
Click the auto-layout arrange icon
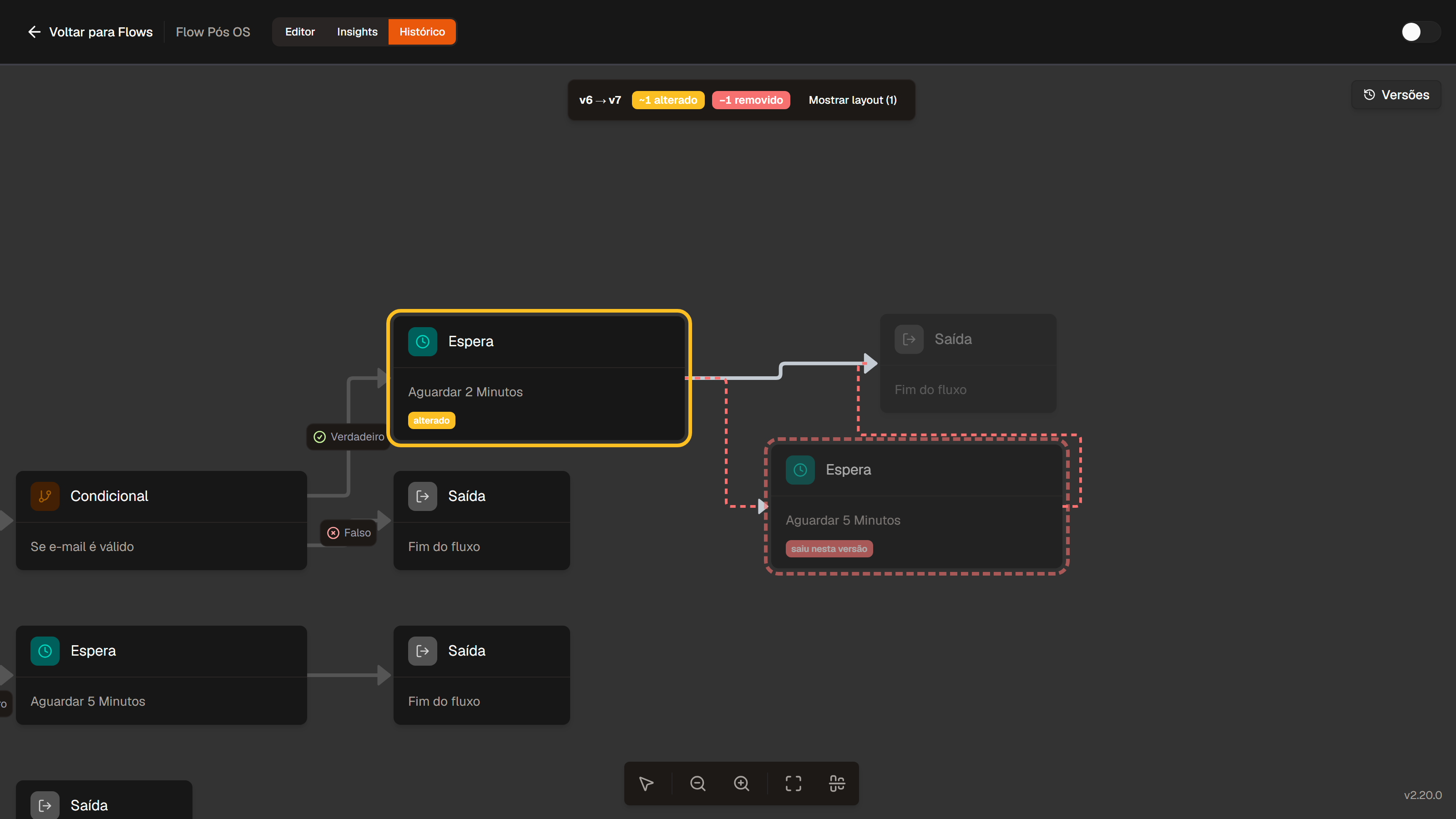point(837,784)
